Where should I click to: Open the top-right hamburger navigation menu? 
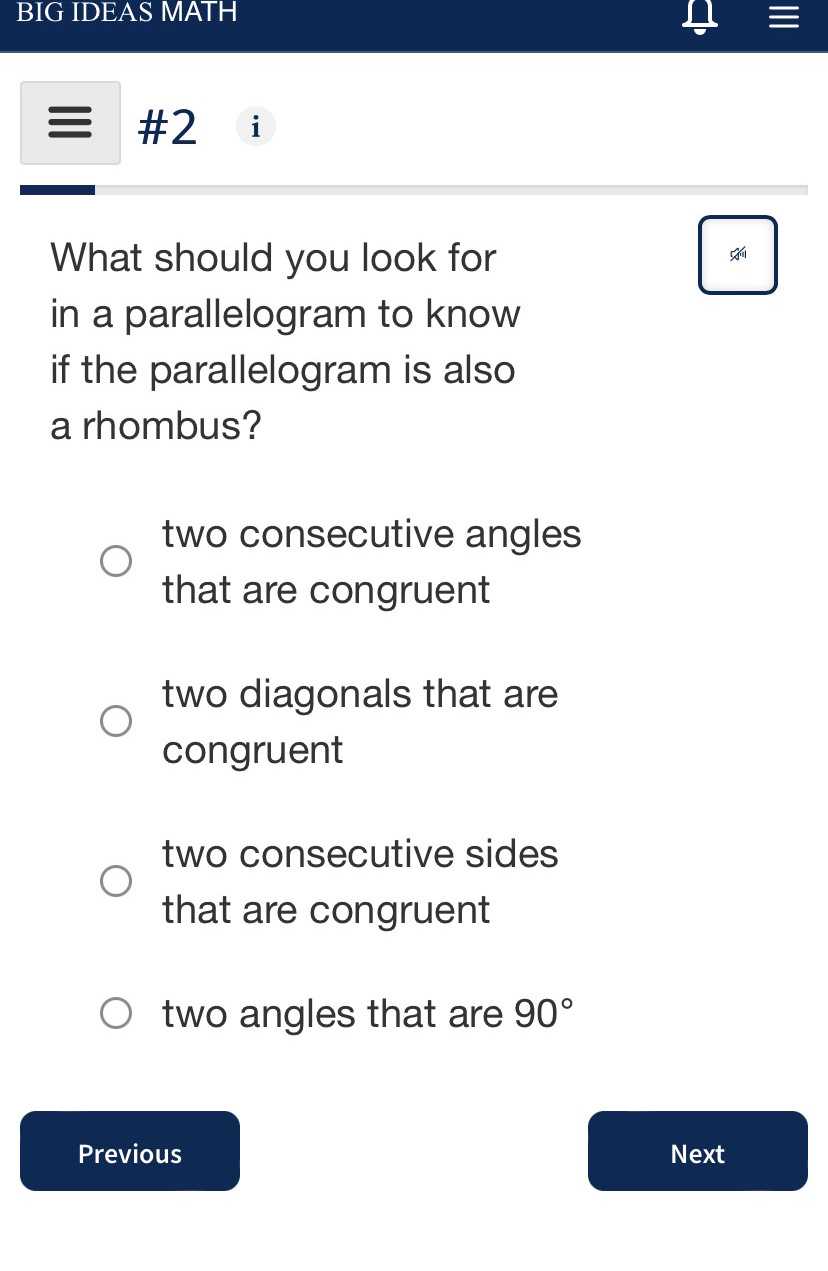[x=783, y=16]
